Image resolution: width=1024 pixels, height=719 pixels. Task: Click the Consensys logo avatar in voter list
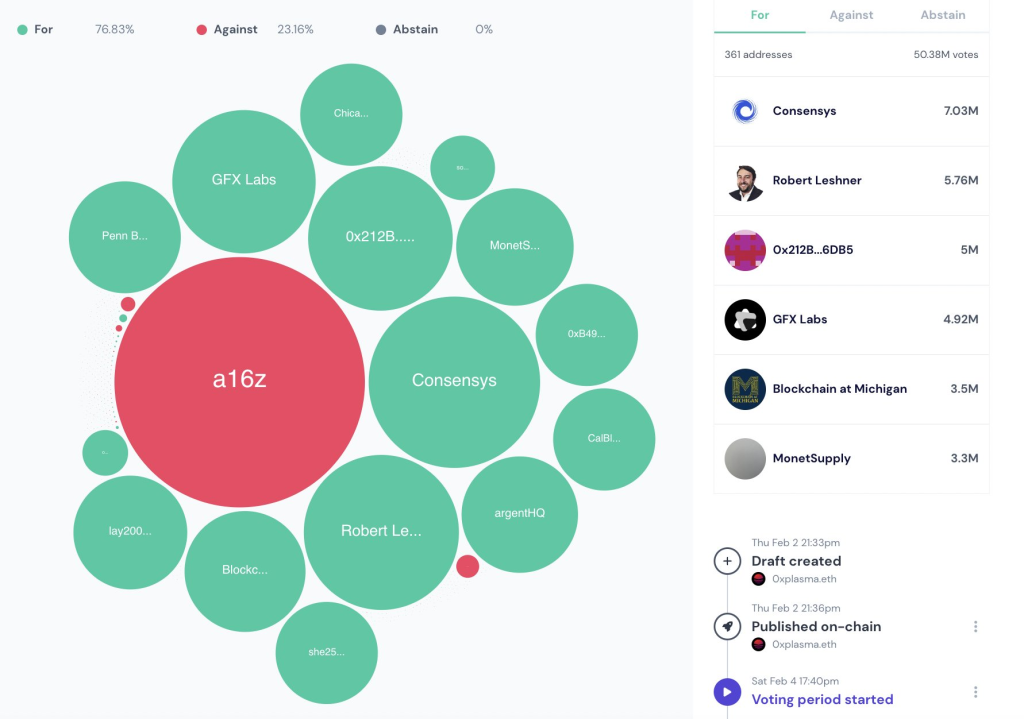744,111
